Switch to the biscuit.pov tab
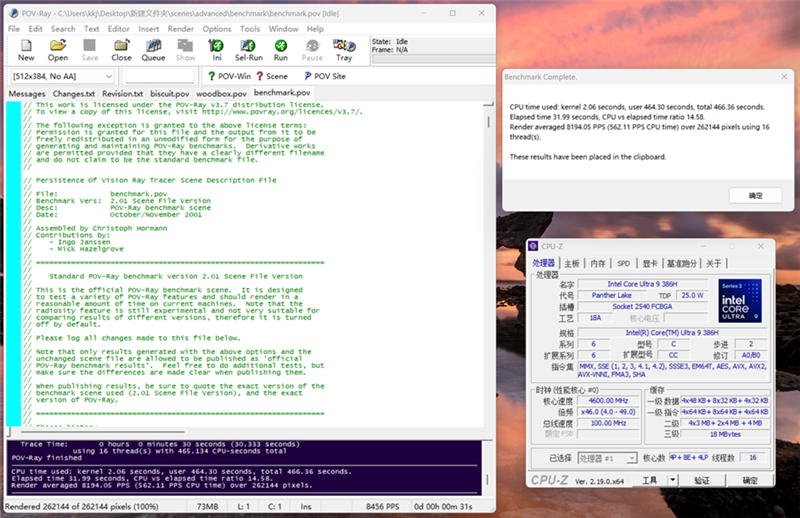Viewport: 800px width, 518px height. tap(170, 93)
